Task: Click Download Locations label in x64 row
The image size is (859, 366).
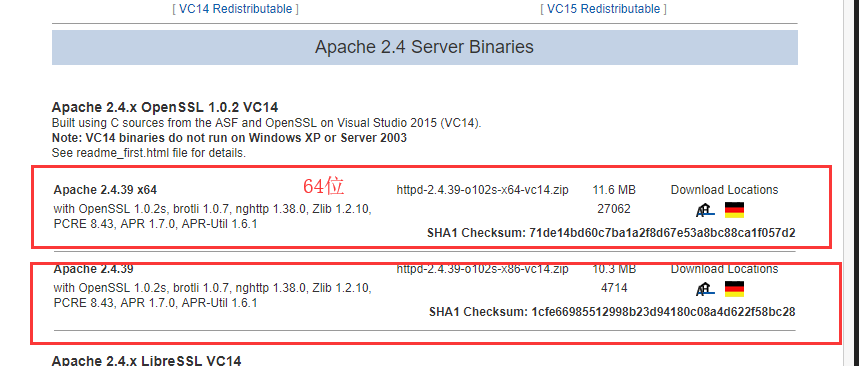Action: tap(724, 190)
